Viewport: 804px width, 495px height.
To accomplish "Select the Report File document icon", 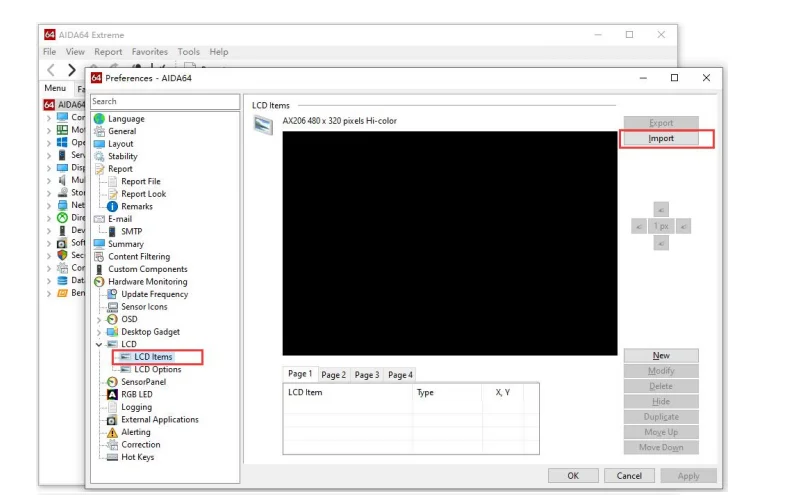I will (x=113, y=182).
